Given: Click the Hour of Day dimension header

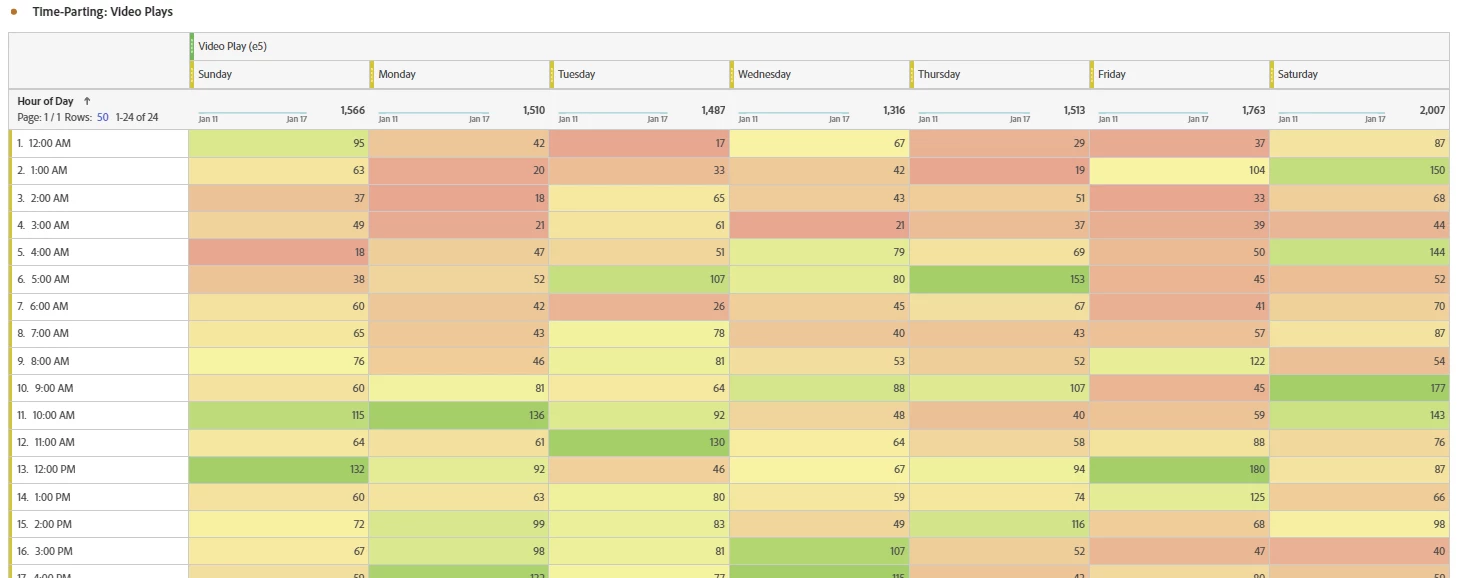Looking at the screenshot, I should click(45, 101).
